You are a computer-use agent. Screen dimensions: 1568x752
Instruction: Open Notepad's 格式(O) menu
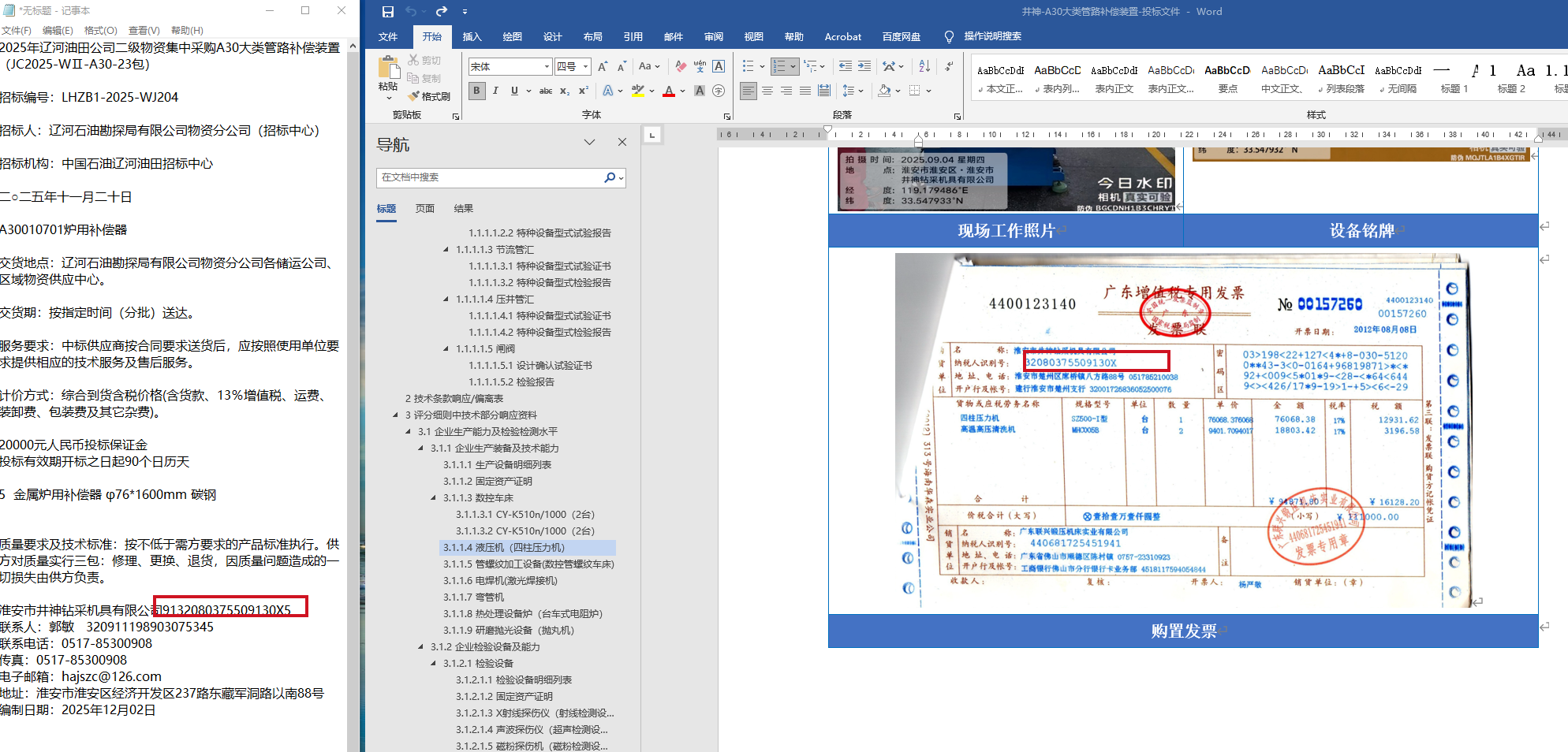coord(100,30)
